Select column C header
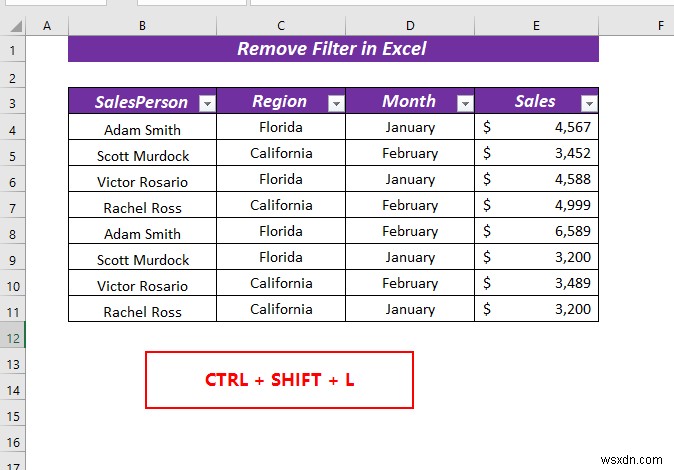Screen dimensions: 674x470 [281, 26]
